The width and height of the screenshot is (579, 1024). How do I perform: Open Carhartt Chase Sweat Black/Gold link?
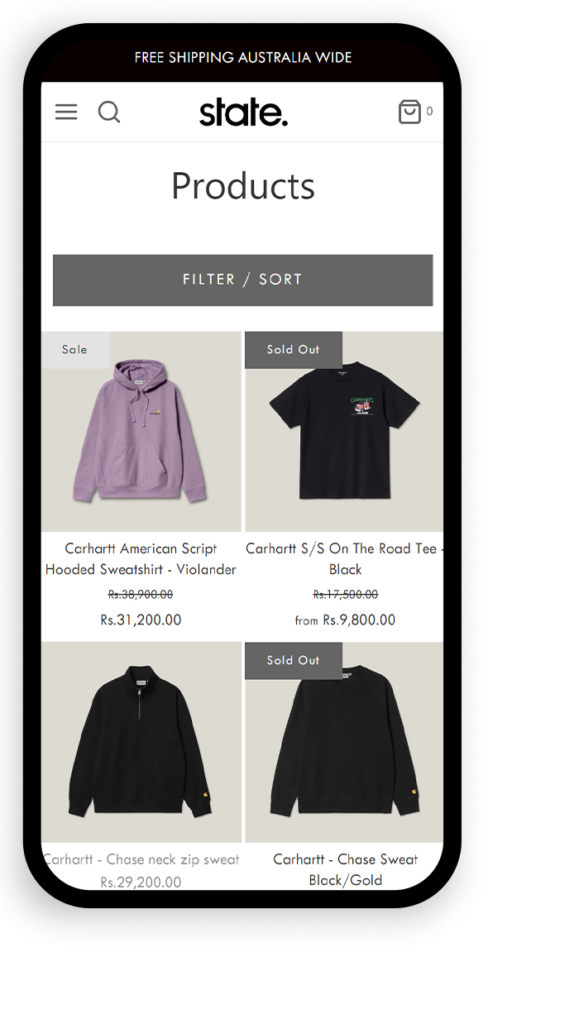pos(345,869)
